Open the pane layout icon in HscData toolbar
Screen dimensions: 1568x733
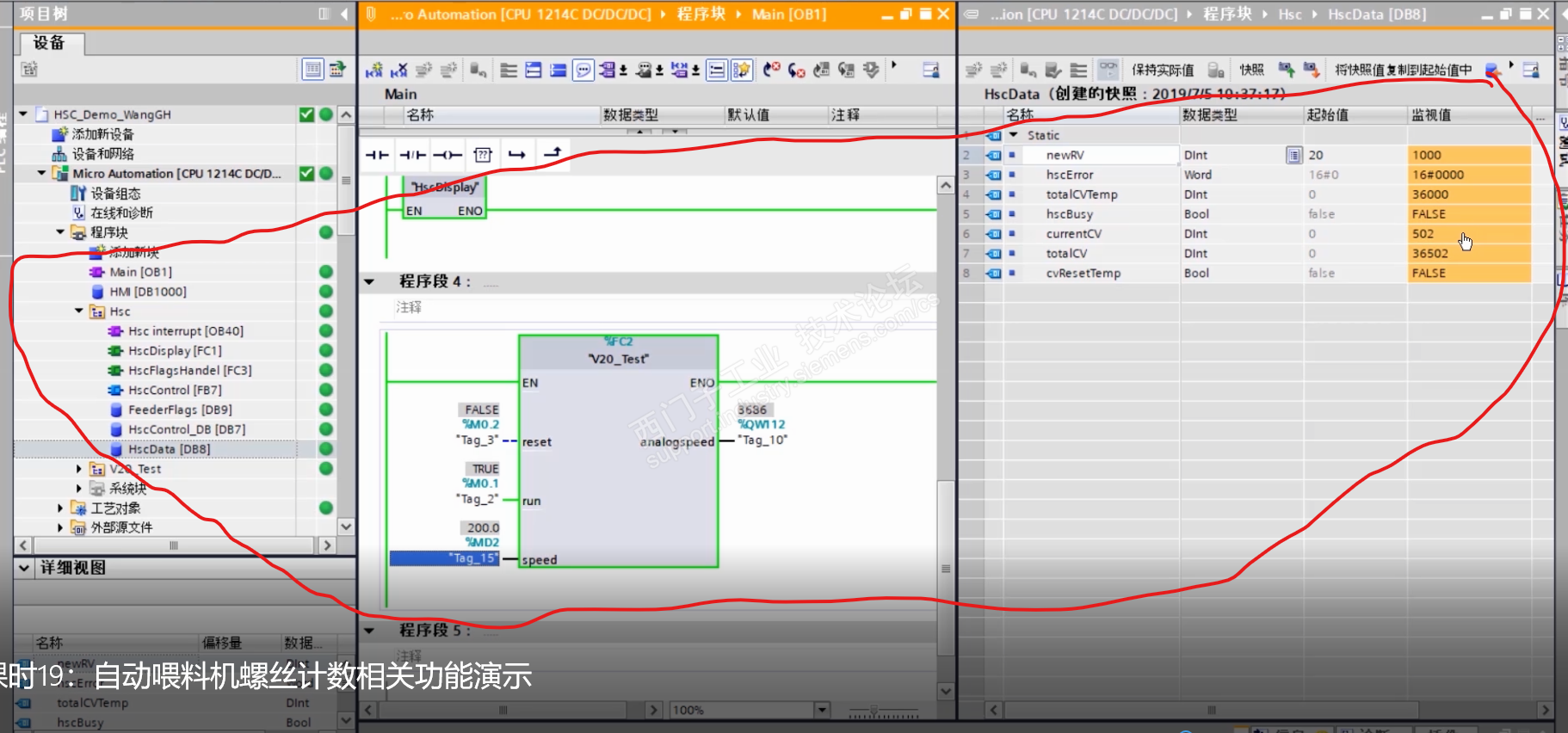(1531, 70)
